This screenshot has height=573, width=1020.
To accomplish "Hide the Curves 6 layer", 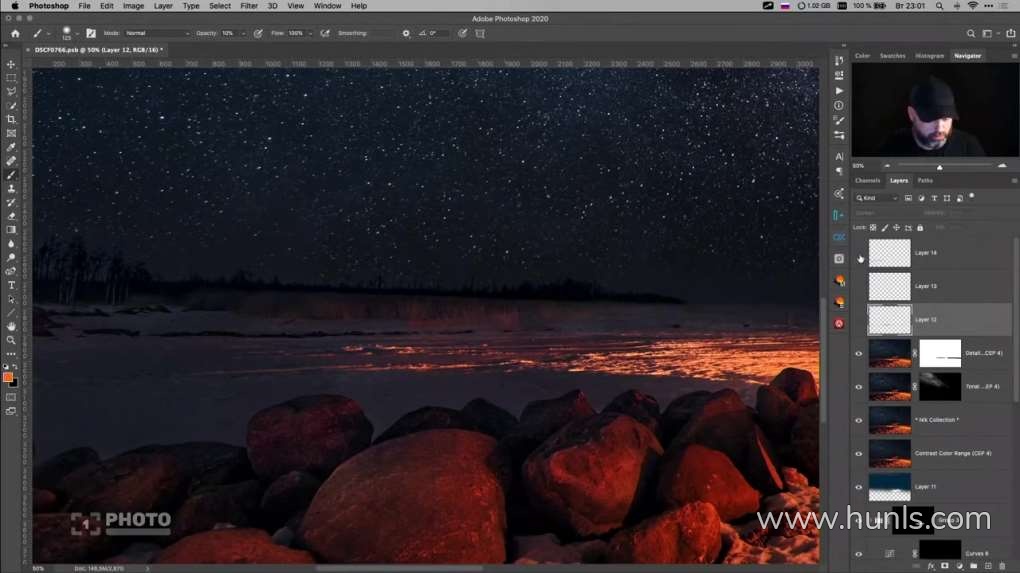I will tap(859, 554).
